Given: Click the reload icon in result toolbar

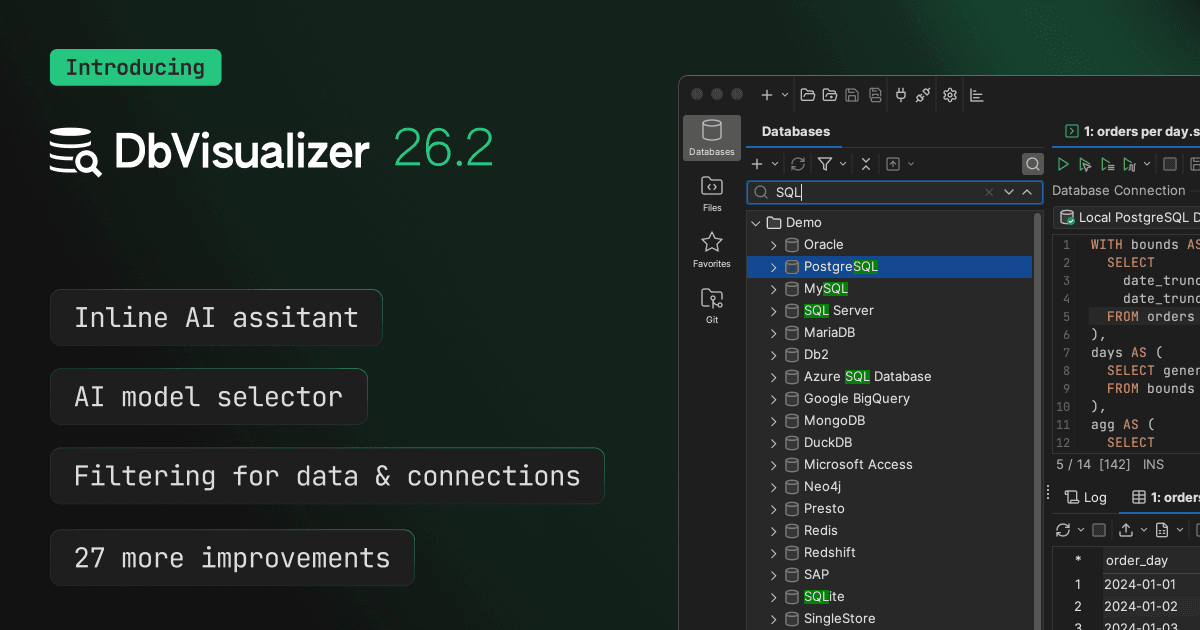Looking at the screenshot, I should click(1063, 530).
